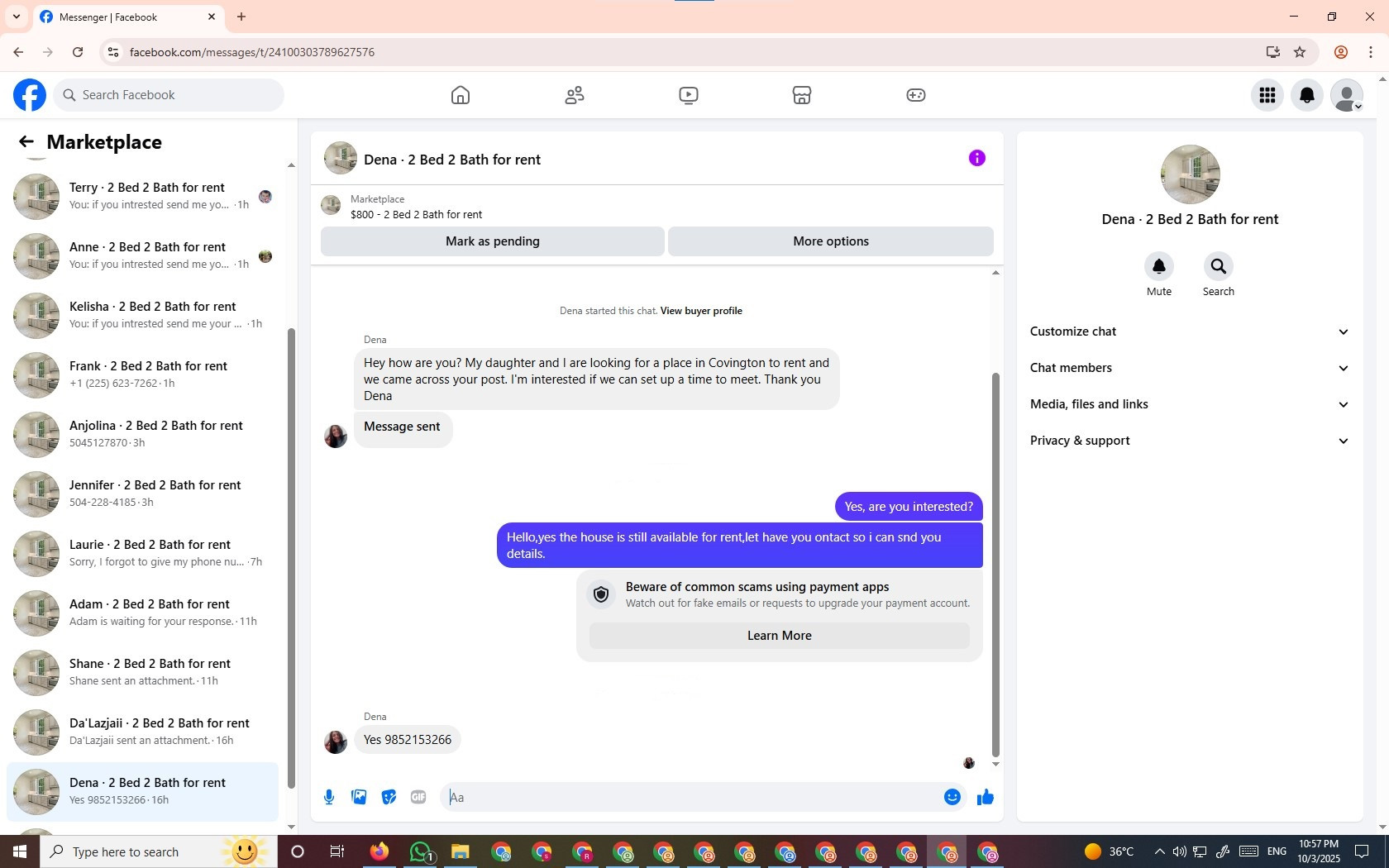Image resolution: width=1389 pixels, height=868 pixels.
Task: Open the Chrome three-dot menu
Action: click(1371, 52)
